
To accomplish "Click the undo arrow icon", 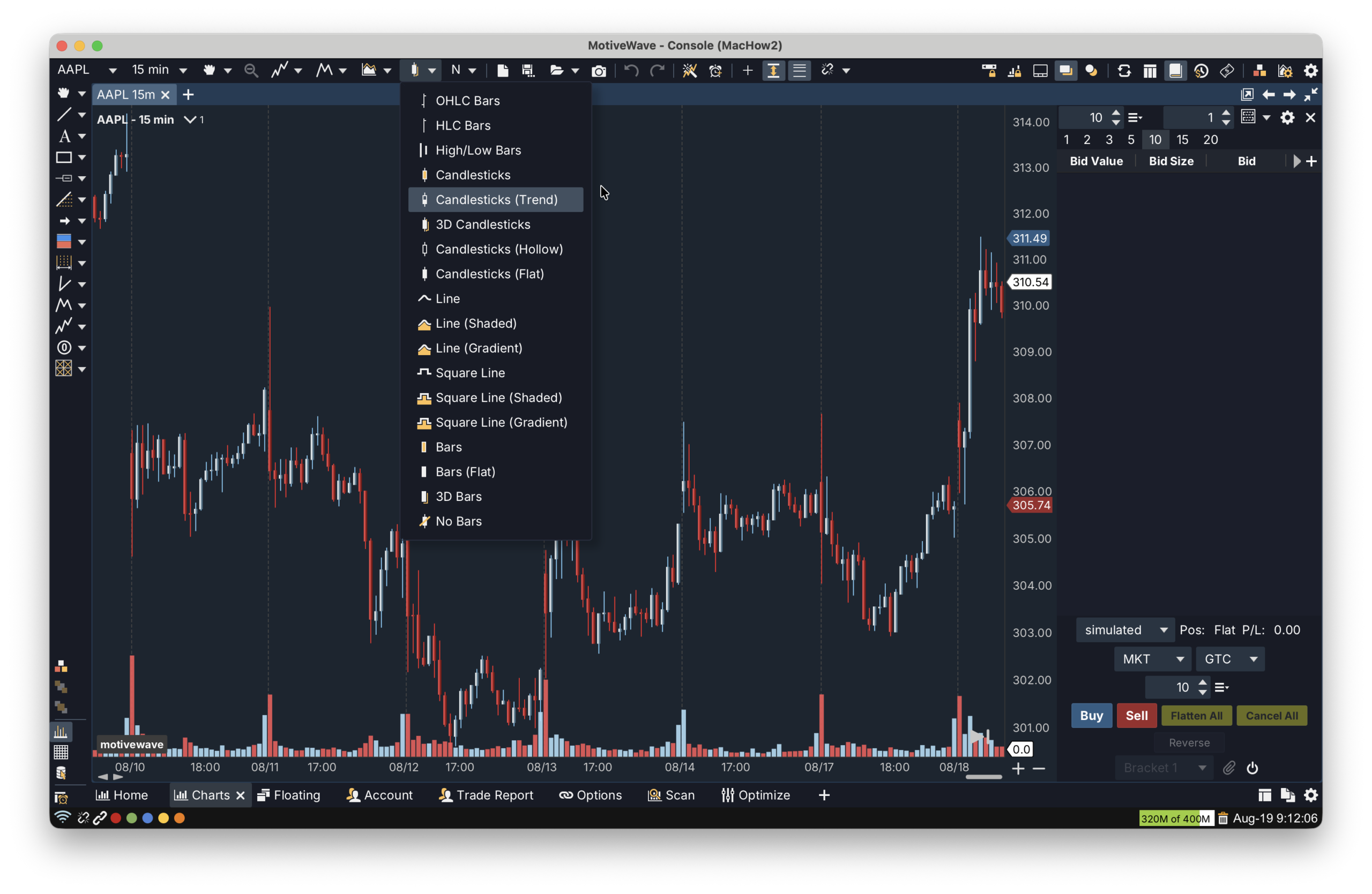I will tap(631, 70).
